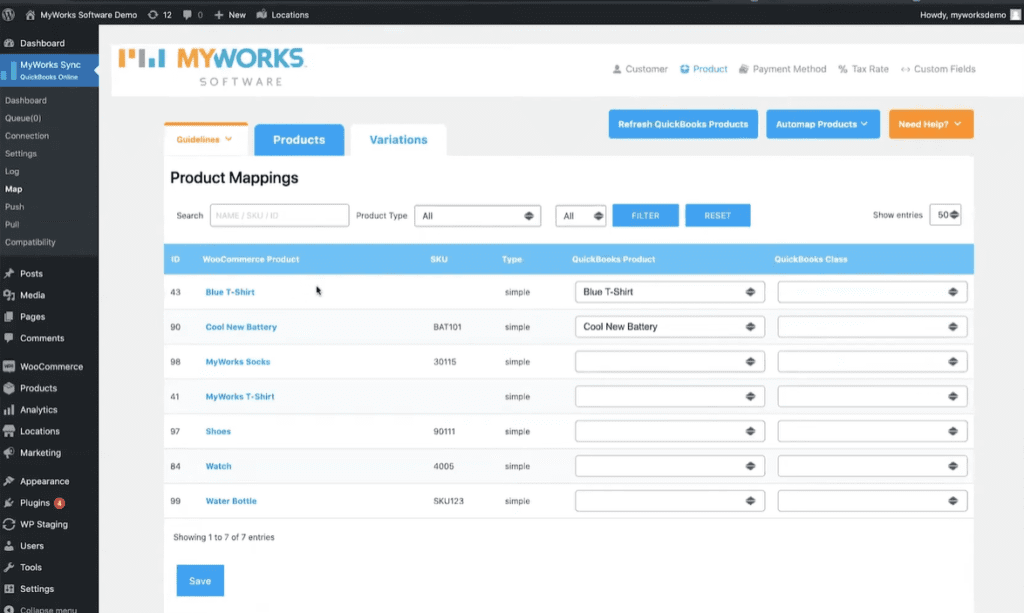Click the Users person icon
This screenshot has height=613, width=1024.
9,546
